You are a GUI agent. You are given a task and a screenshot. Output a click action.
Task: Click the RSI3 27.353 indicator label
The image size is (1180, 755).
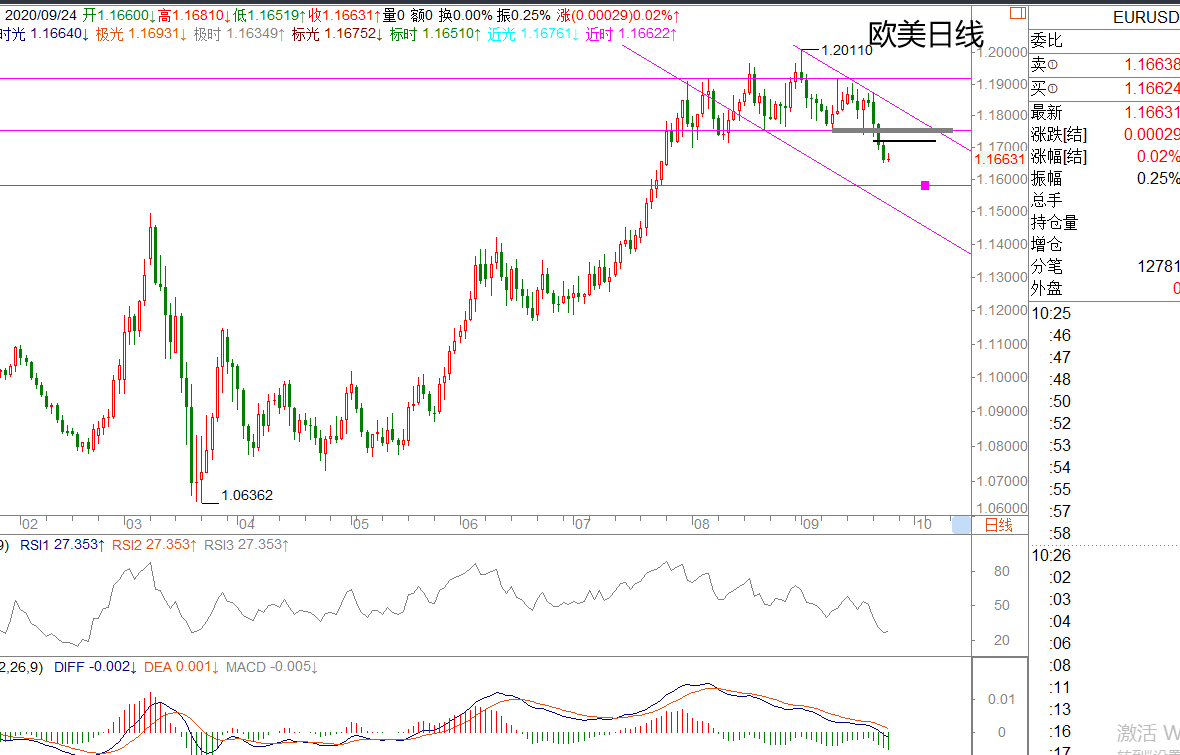click(247, 544)
